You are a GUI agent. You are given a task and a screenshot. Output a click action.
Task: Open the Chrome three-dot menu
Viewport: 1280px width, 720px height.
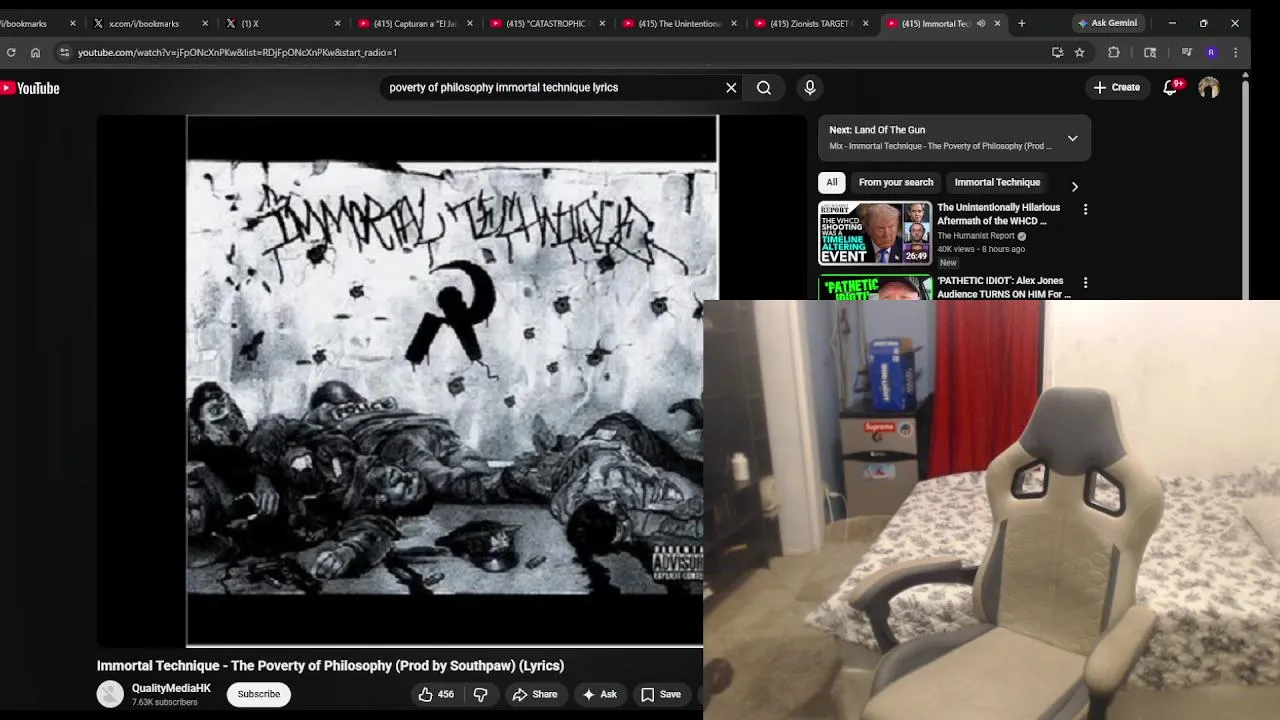[1235, 52]
